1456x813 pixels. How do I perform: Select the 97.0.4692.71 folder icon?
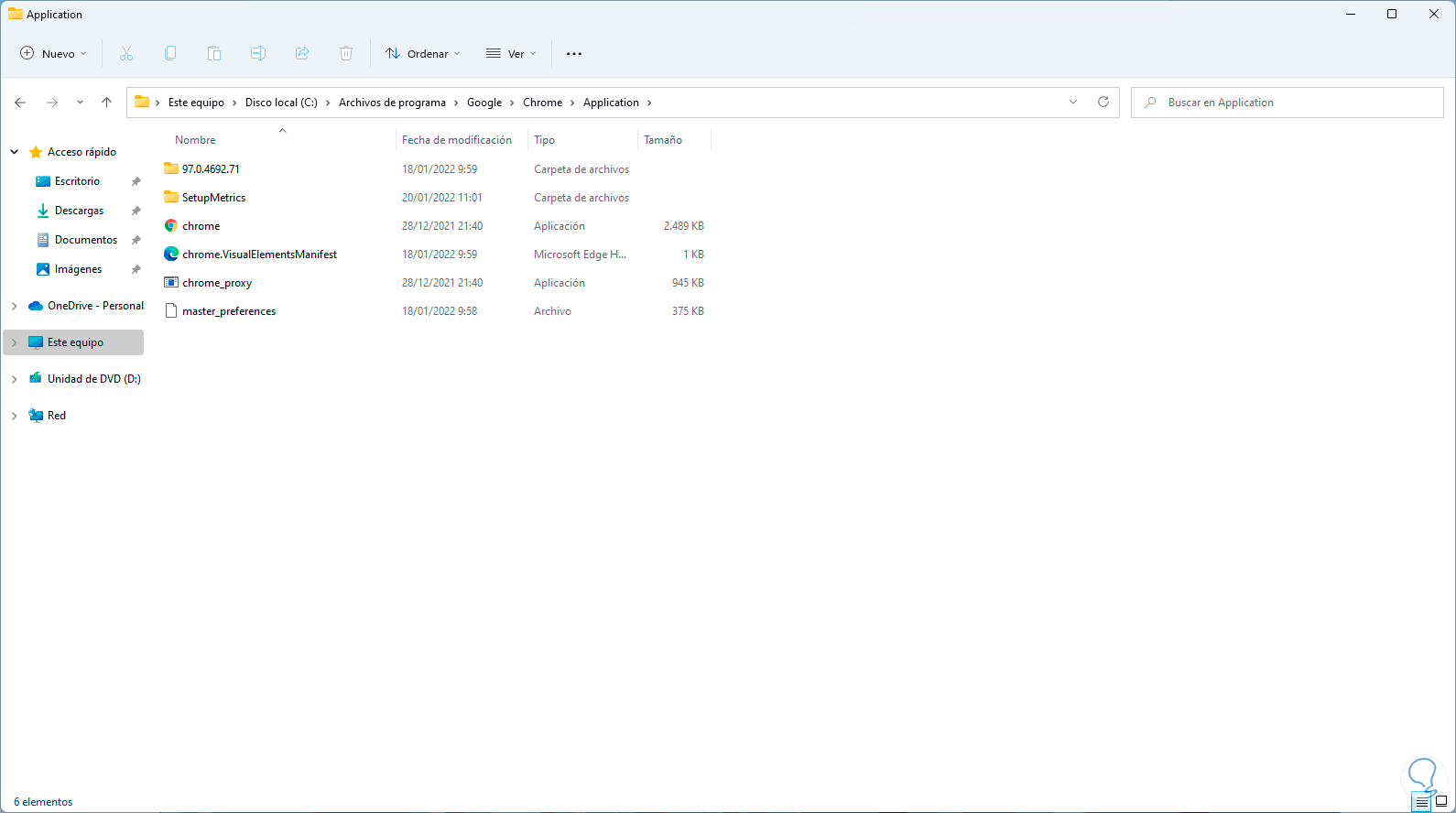click(x=171, y=168)
